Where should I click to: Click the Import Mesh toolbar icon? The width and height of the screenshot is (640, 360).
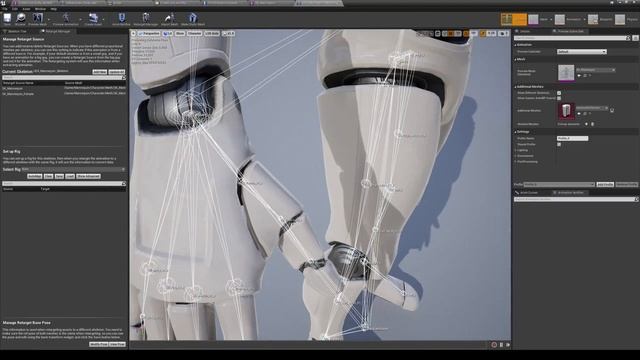(169, 19)
